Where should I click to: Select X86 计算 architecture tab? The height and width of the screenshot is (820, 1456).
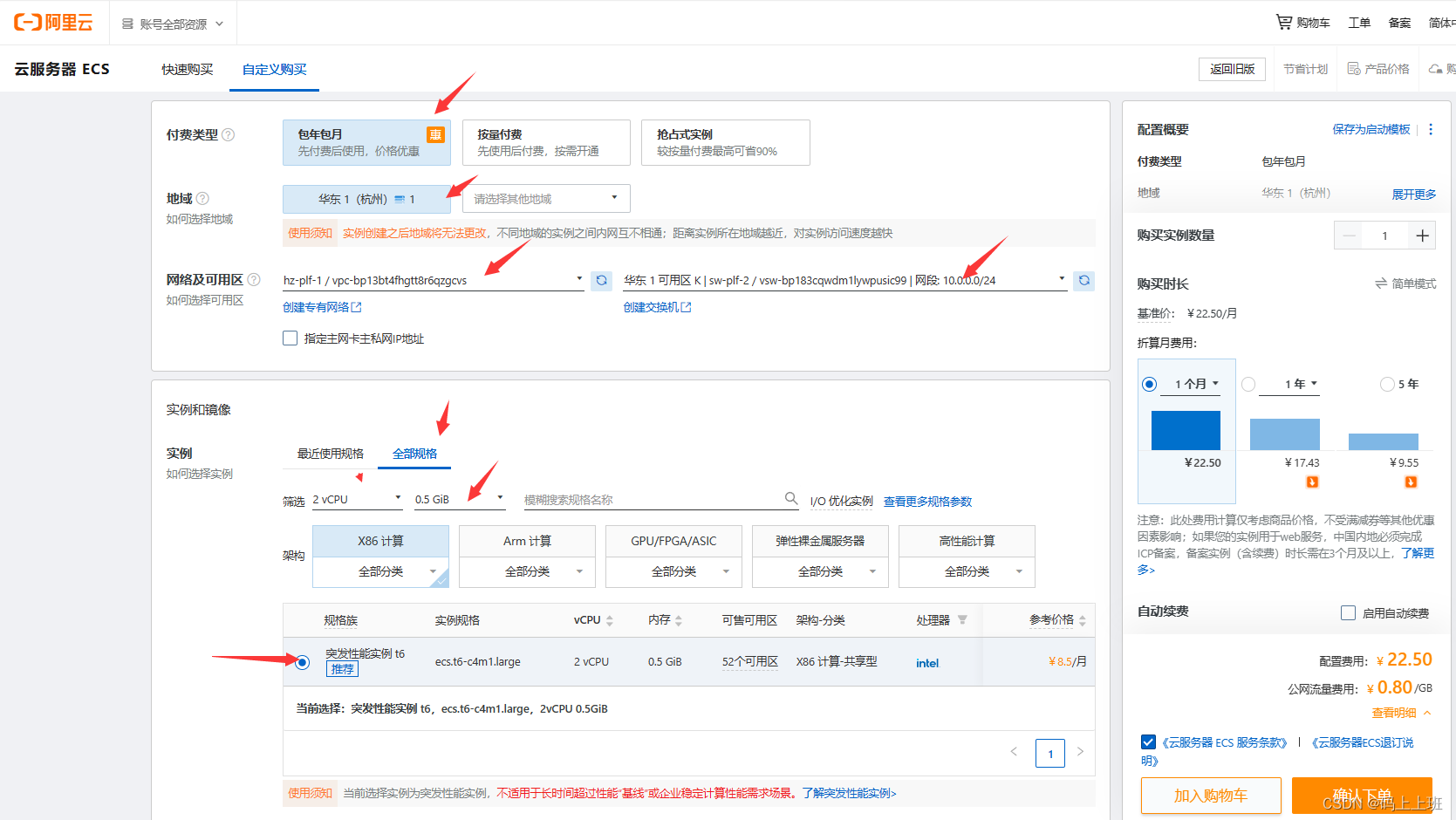tap(380, 541)
